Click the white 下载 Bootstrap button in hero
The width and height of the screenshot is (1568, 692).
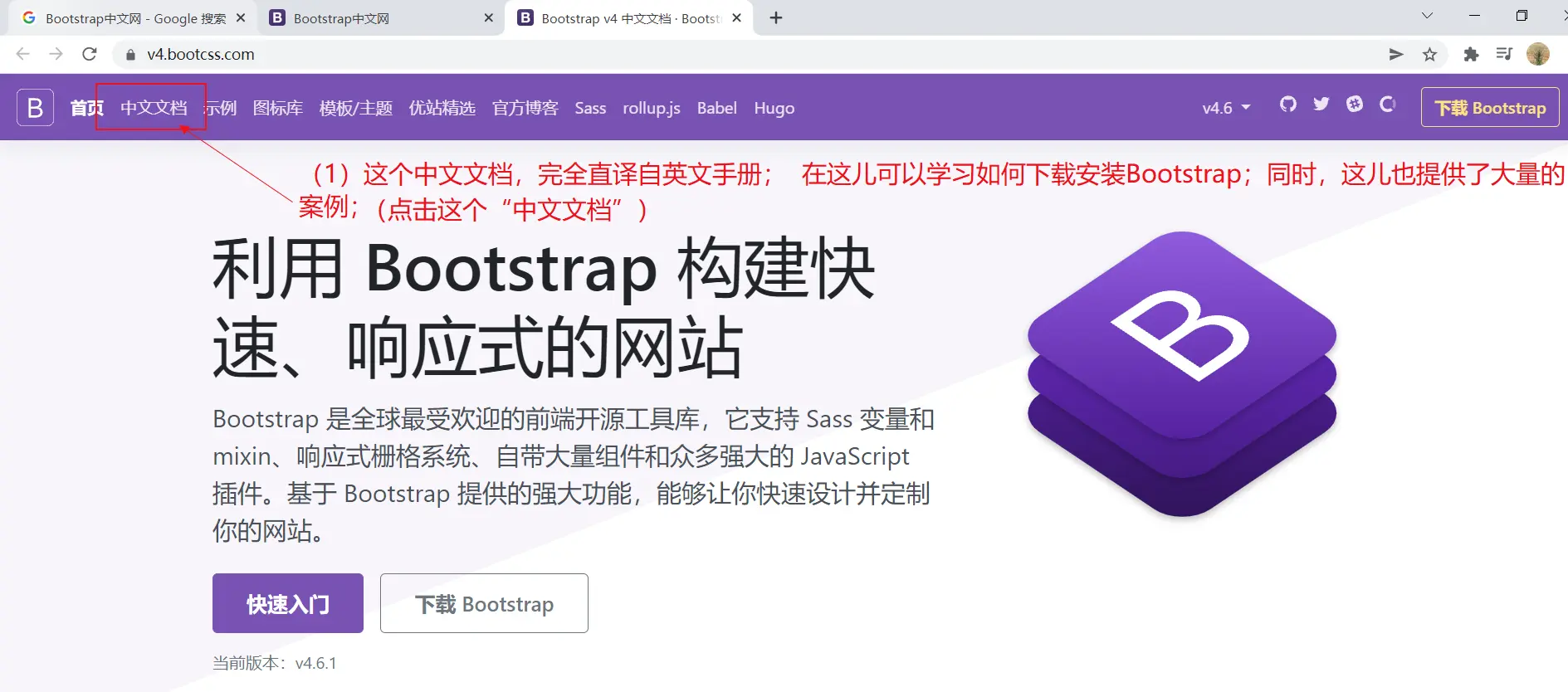(x=484, y=603)
